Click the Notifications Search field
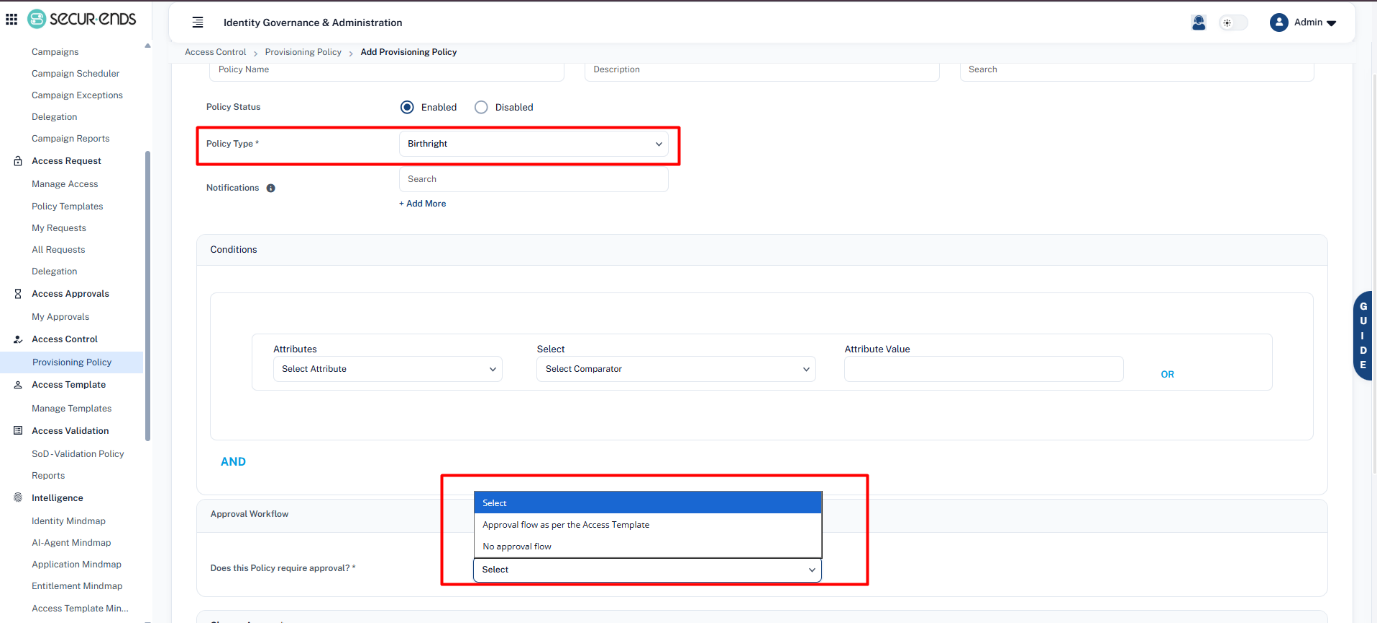The image size is (1378, 624). pyautogui.click(x=534, y=179)
